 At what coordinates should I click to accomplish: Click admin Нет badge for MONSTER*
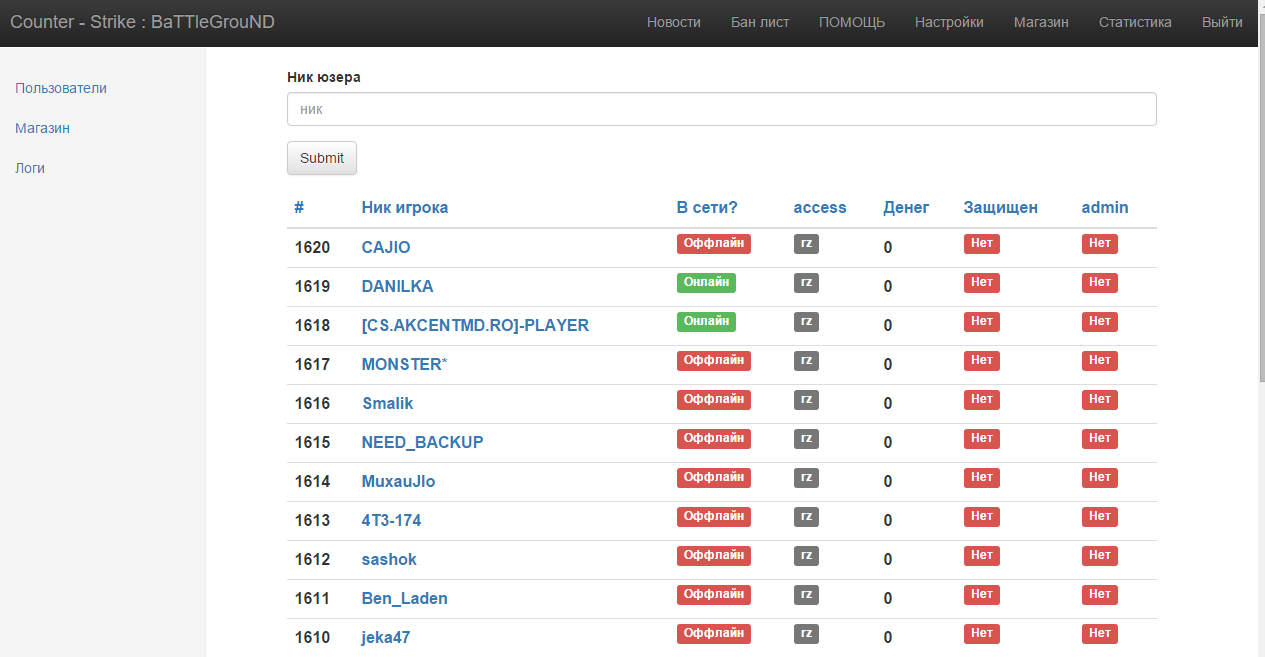(1100, 360)
